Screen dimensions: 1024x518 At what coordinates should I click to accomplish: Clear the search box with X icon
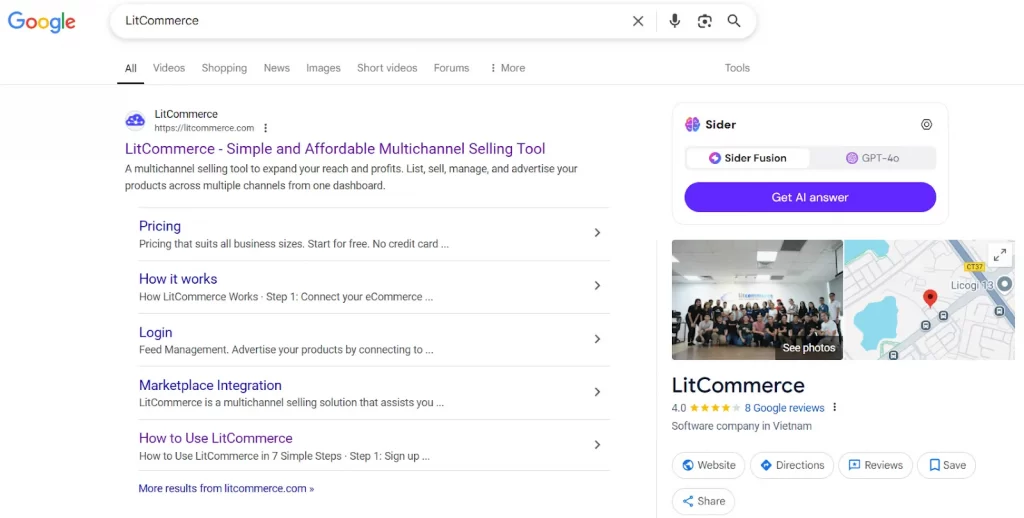[638, 21]
